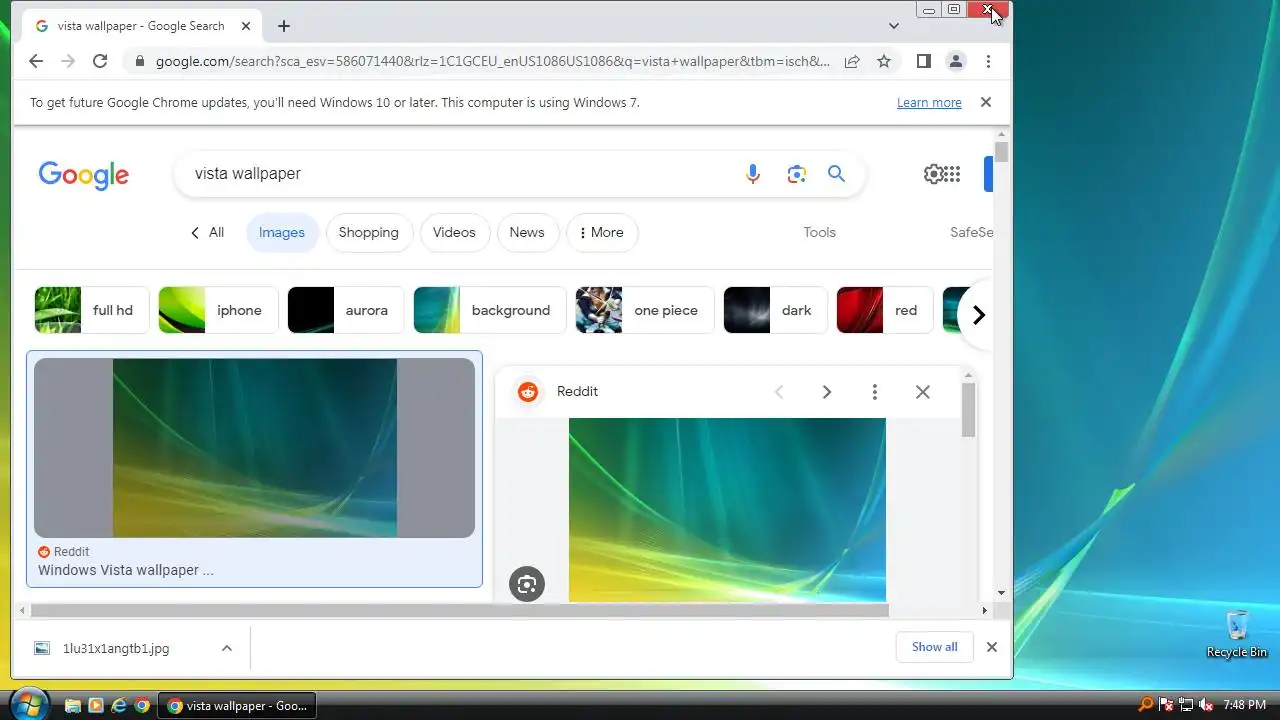
Task: Follow the Learn more link
Action: [929, 102]
